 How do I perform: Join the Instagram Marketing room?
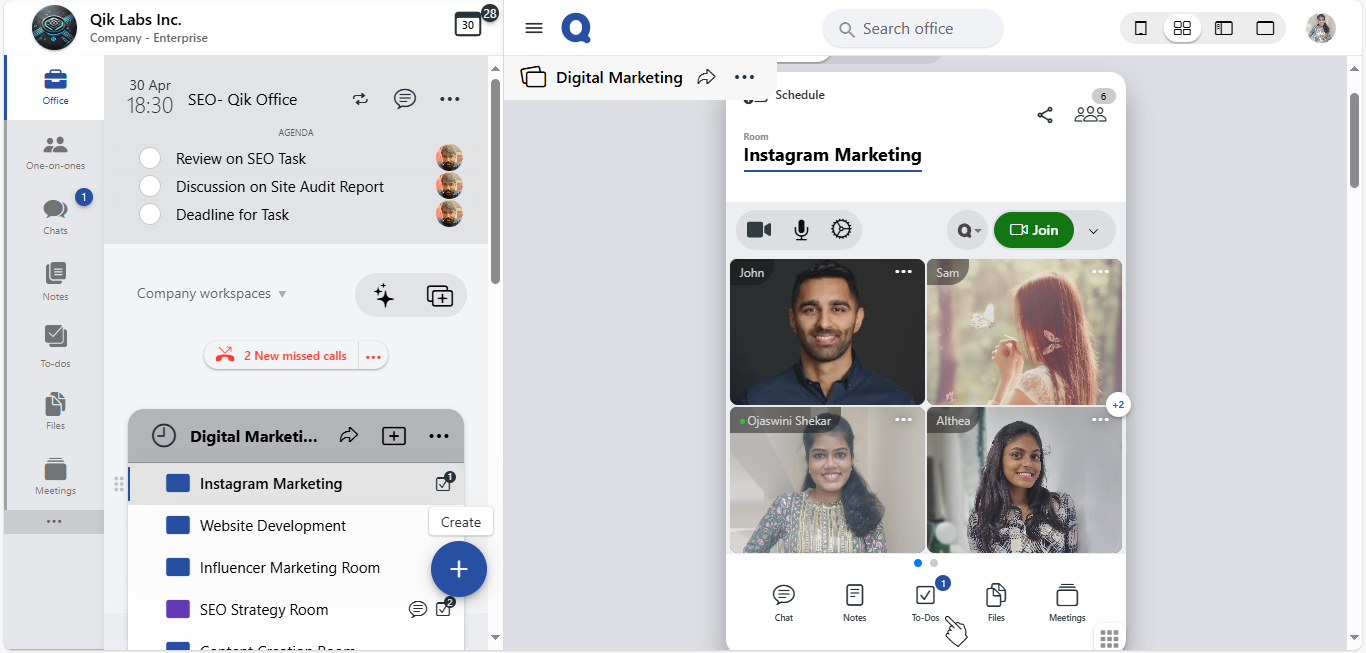pyautogui.click(x=1034, y=230)
